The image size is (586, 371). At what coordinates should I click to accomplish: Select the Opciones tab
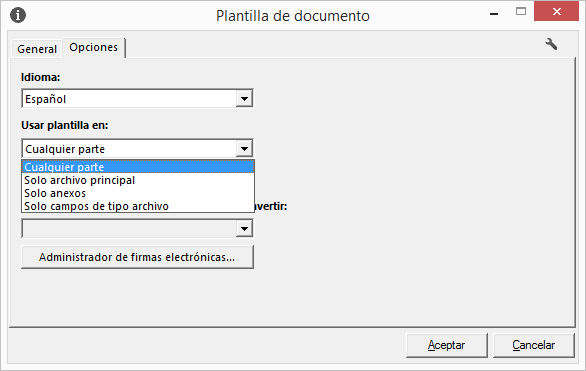pyautogui.click(x=94, y=47)
